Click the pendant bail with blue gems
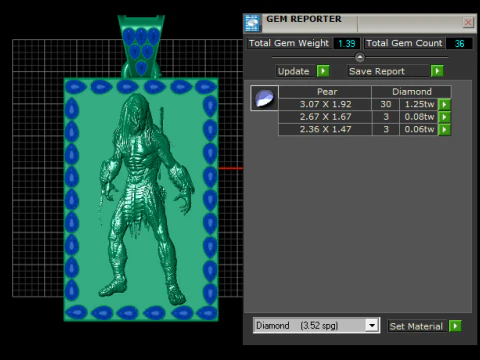 141,47
